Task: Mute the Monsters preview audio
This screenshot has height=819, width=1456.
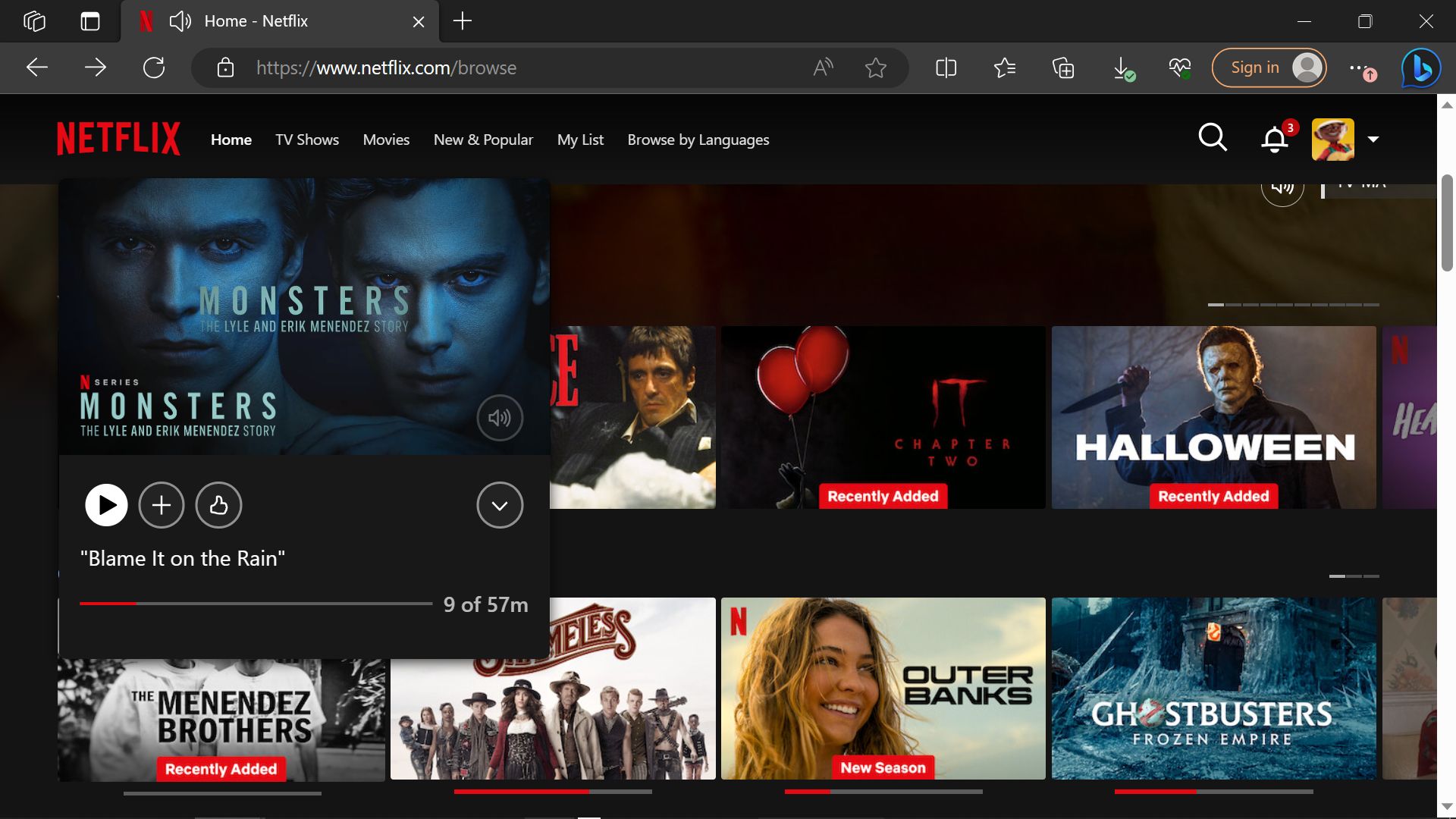Action: [500, 418]
